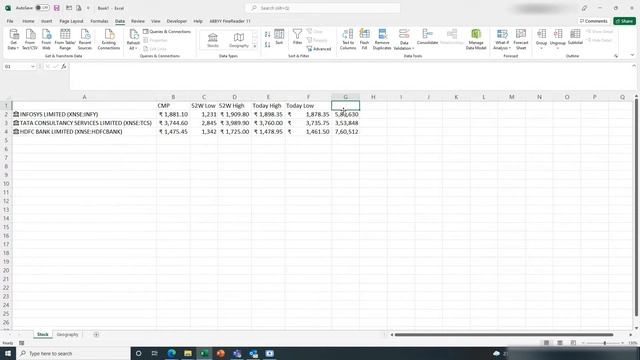Convert selection to Stocks data type

pyautogui.click(x=213, y=40)
